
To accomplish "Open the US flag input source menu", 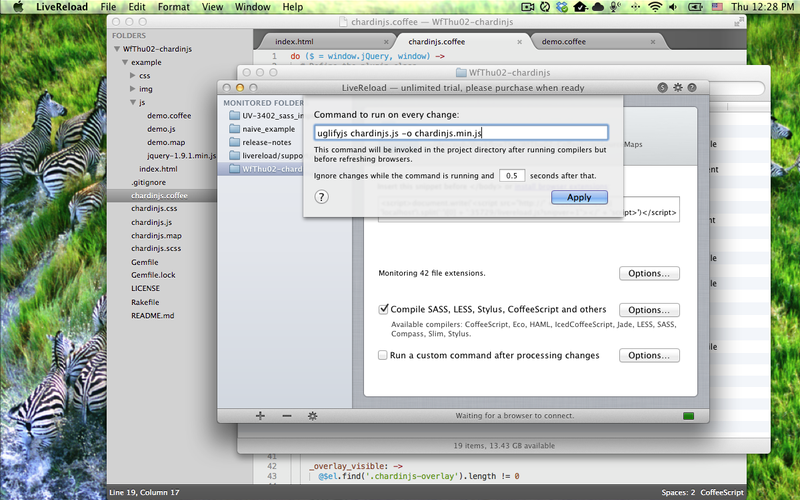I will pos(717,7).
